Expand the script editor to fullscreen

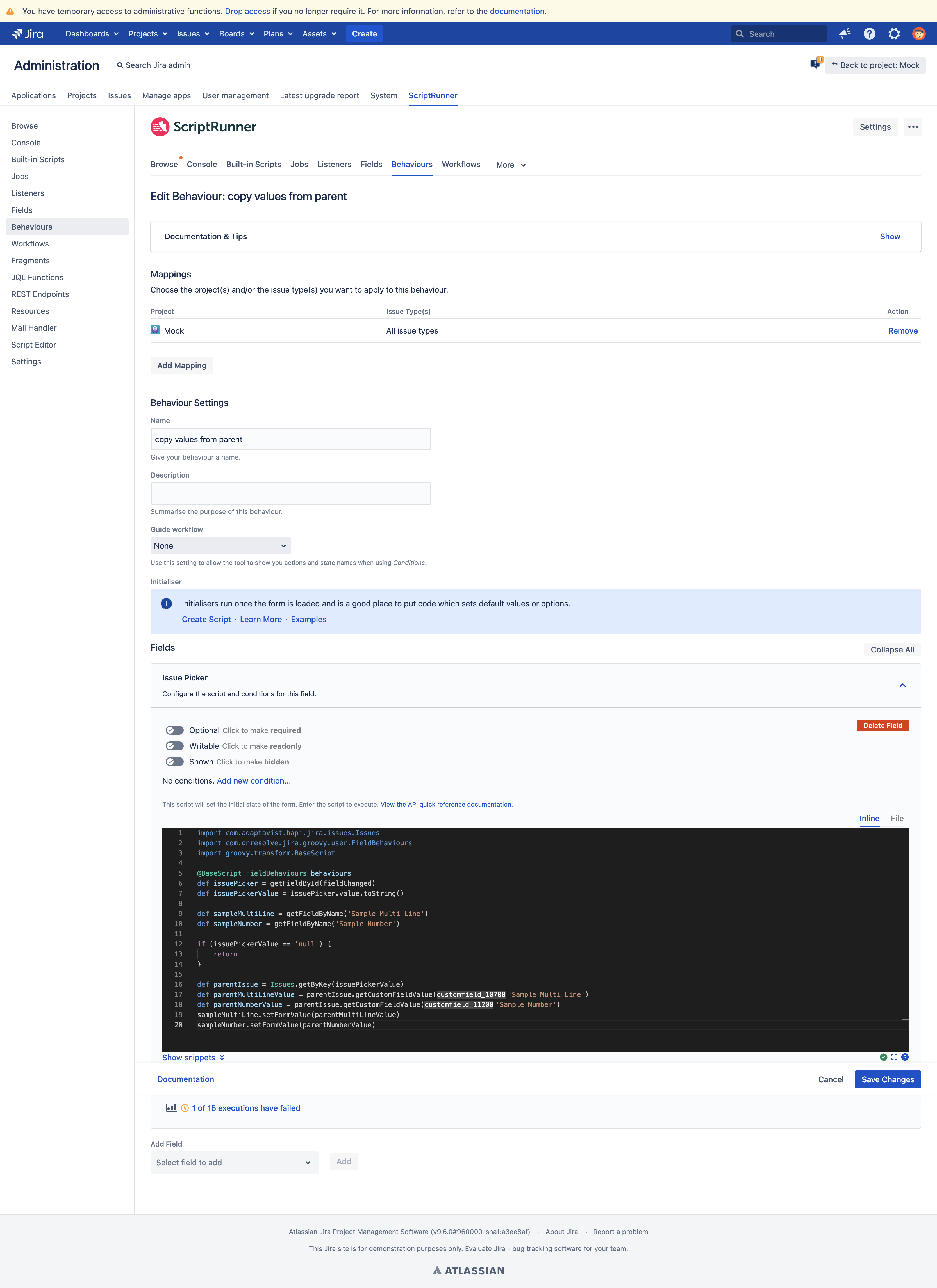pyautogui.click(x=894, y=1057)
